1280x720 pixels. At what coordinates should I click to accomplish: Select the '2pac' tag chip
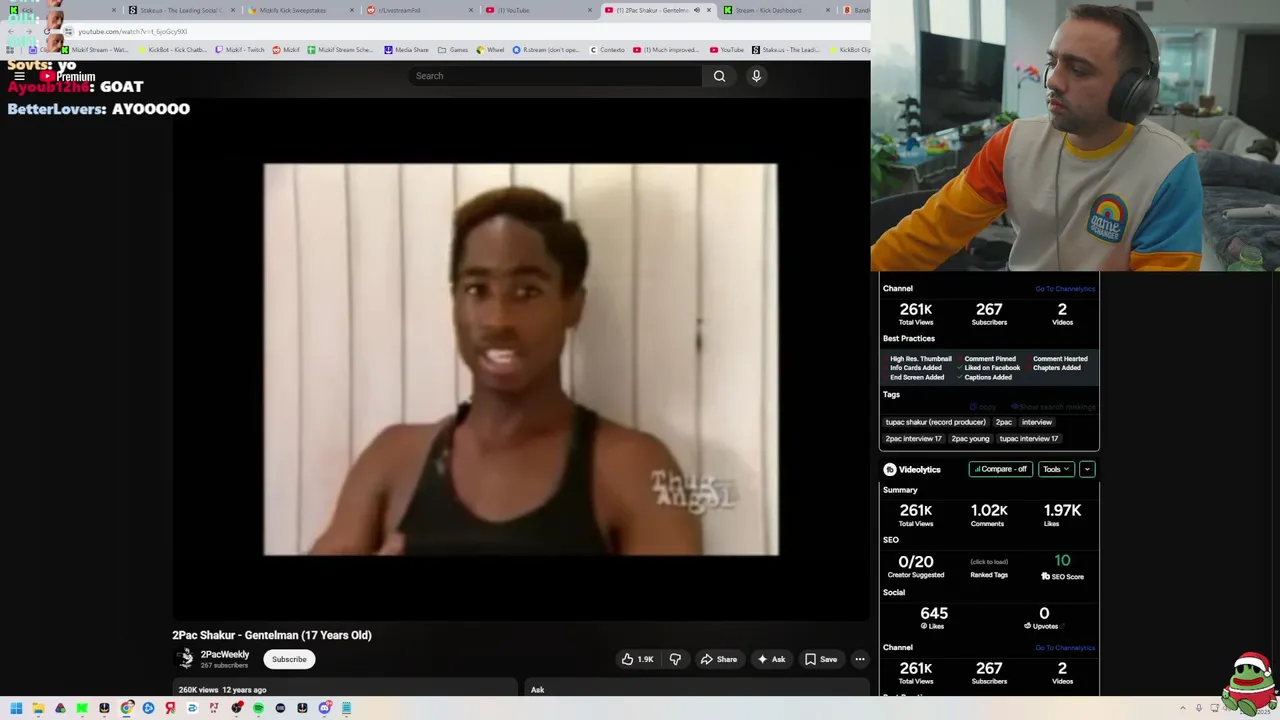tap(1004, 422)
